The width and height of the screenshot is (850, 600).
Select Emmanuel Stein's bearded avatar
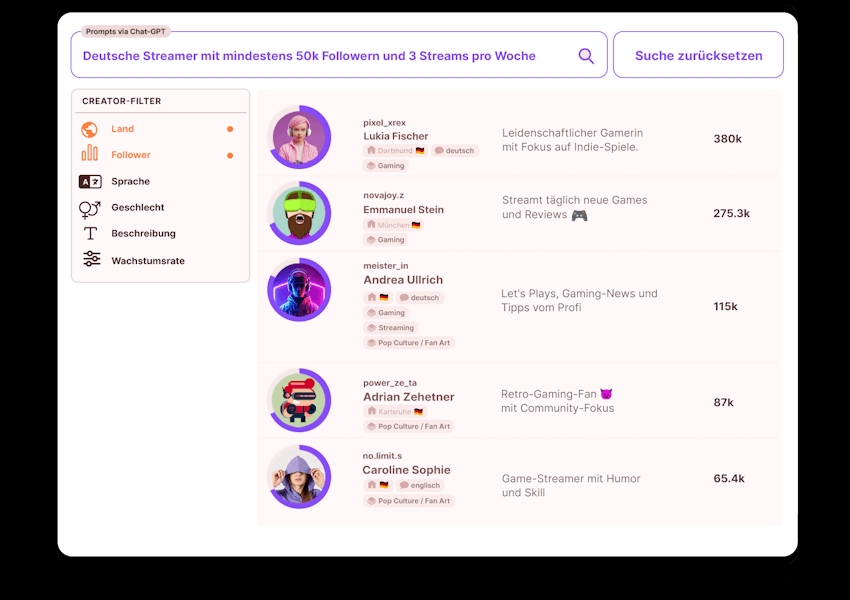point(299,213)
